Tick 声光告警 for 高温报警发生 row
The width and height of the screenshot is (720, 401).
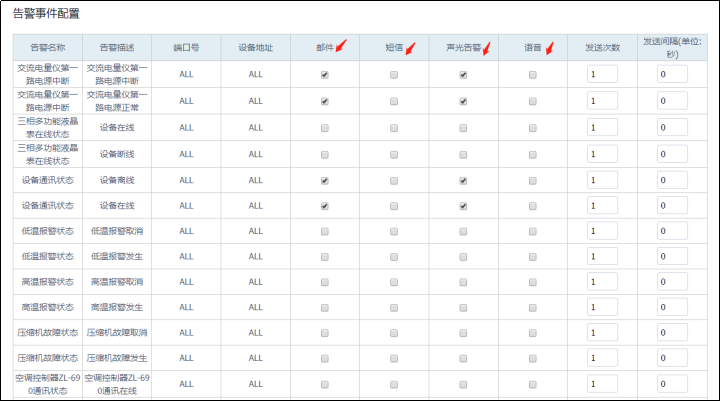click(463, 307)
